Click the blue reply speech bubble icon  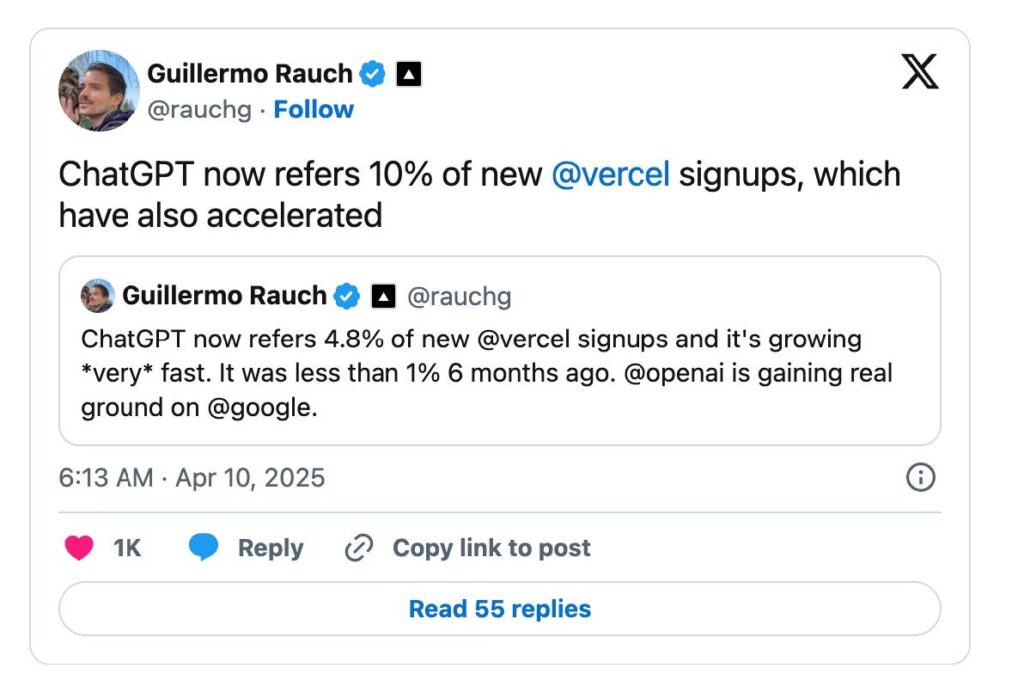coord(204,548)
